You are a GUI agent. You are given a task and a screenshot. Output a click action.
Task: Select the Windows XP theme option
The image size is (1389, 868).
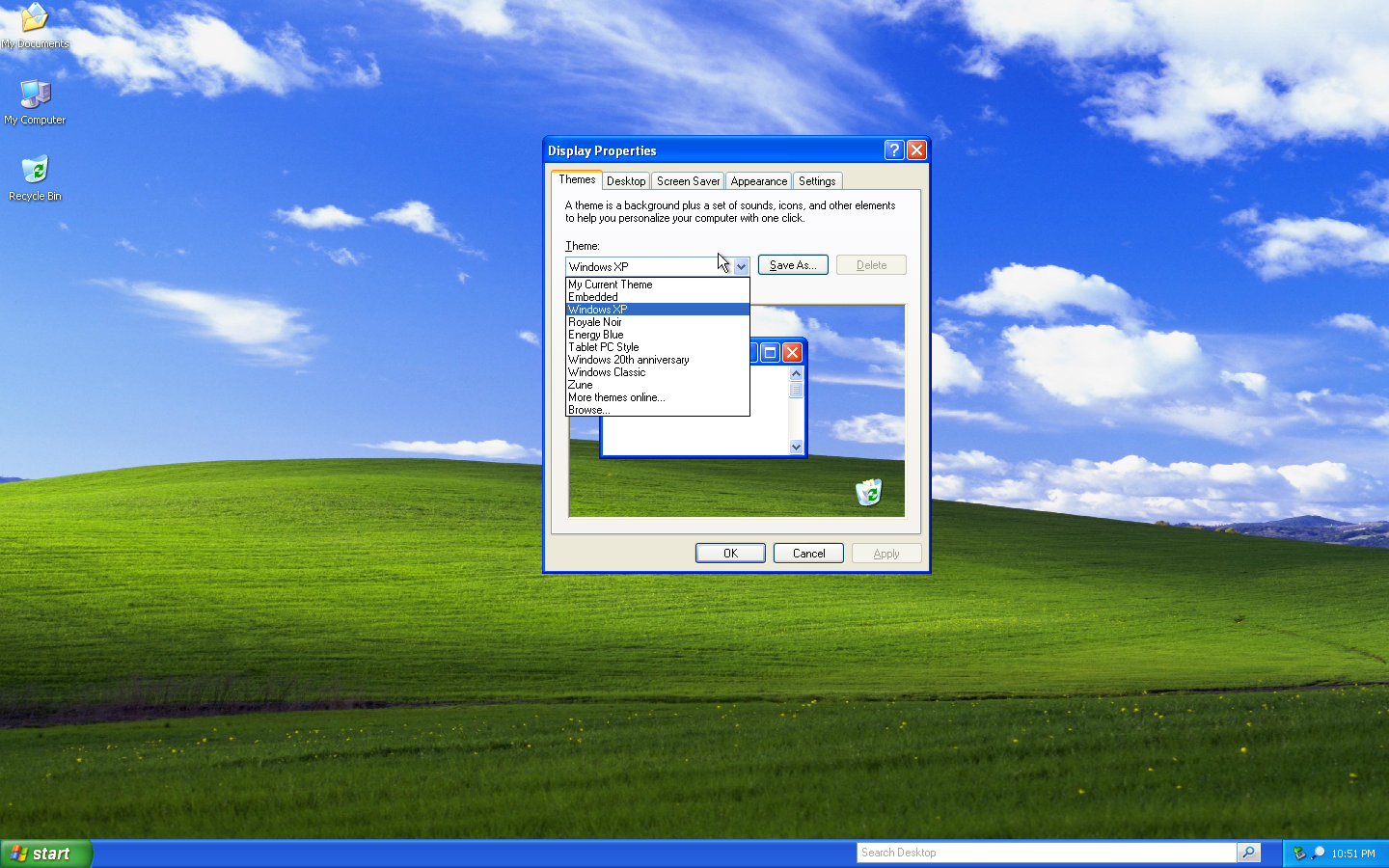pos(657,310)
